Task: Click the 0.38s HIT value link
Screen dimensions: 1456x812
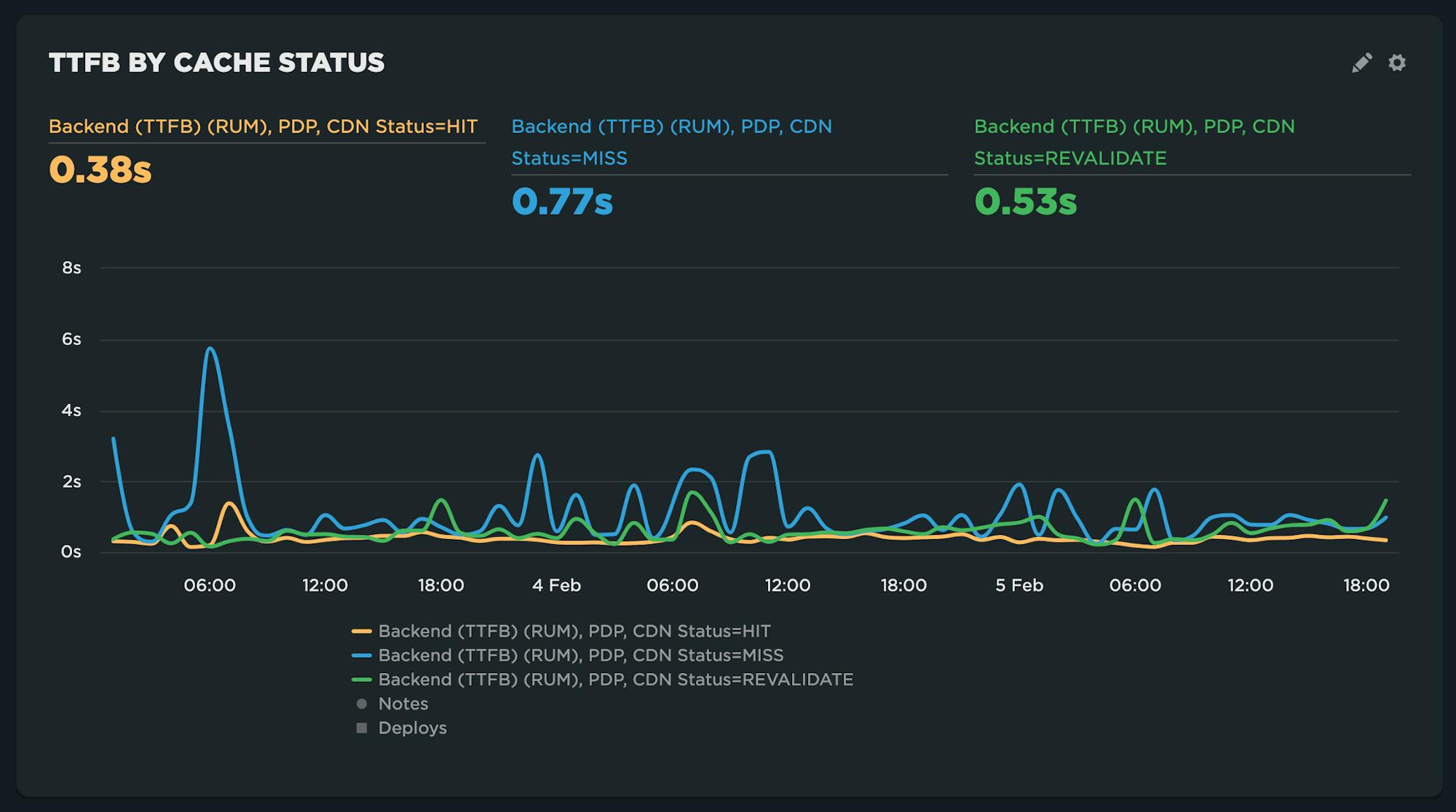Action: [x=101, y=171]
